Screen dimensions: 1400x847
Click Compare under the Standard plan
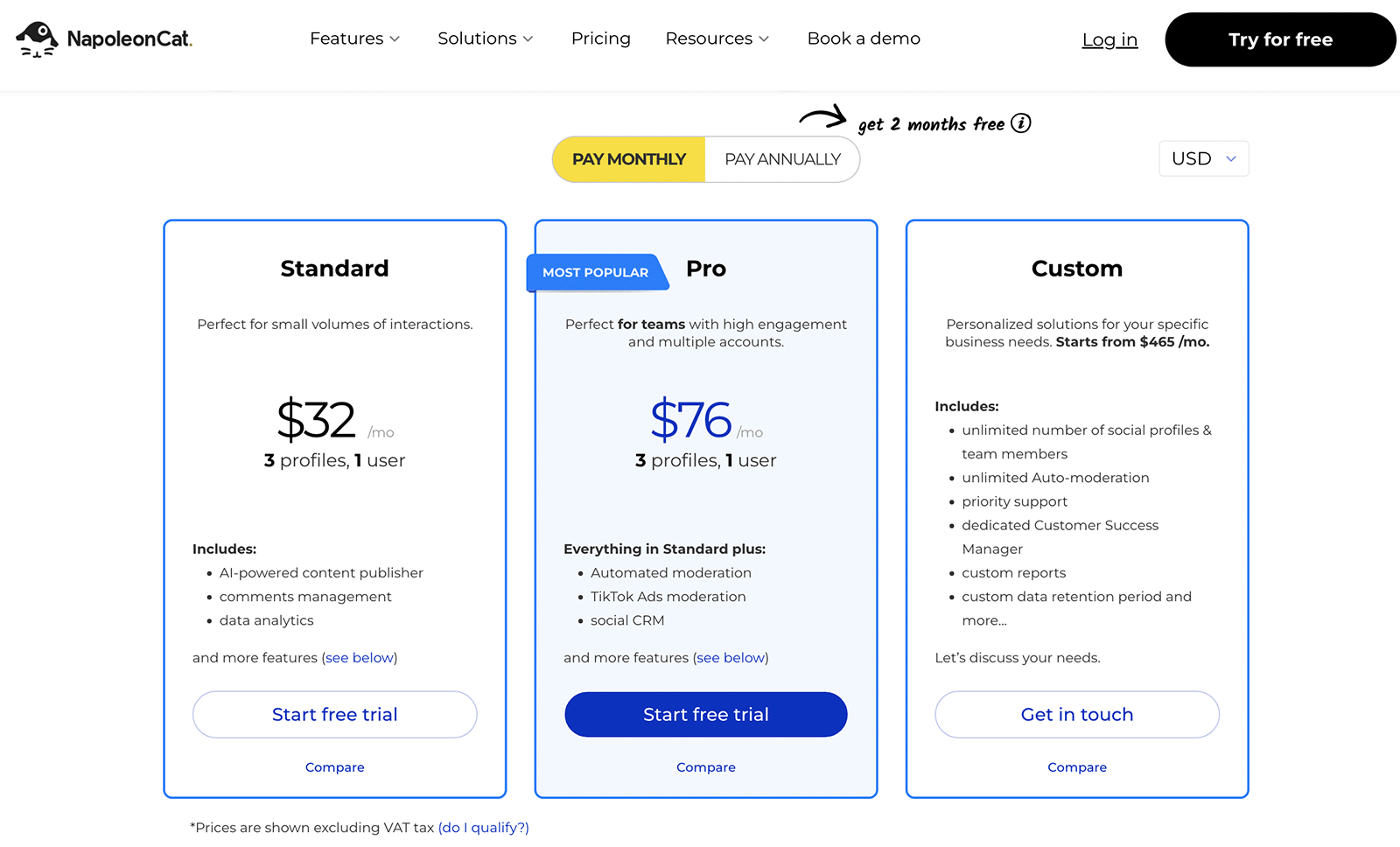click(x=334, y=767)
